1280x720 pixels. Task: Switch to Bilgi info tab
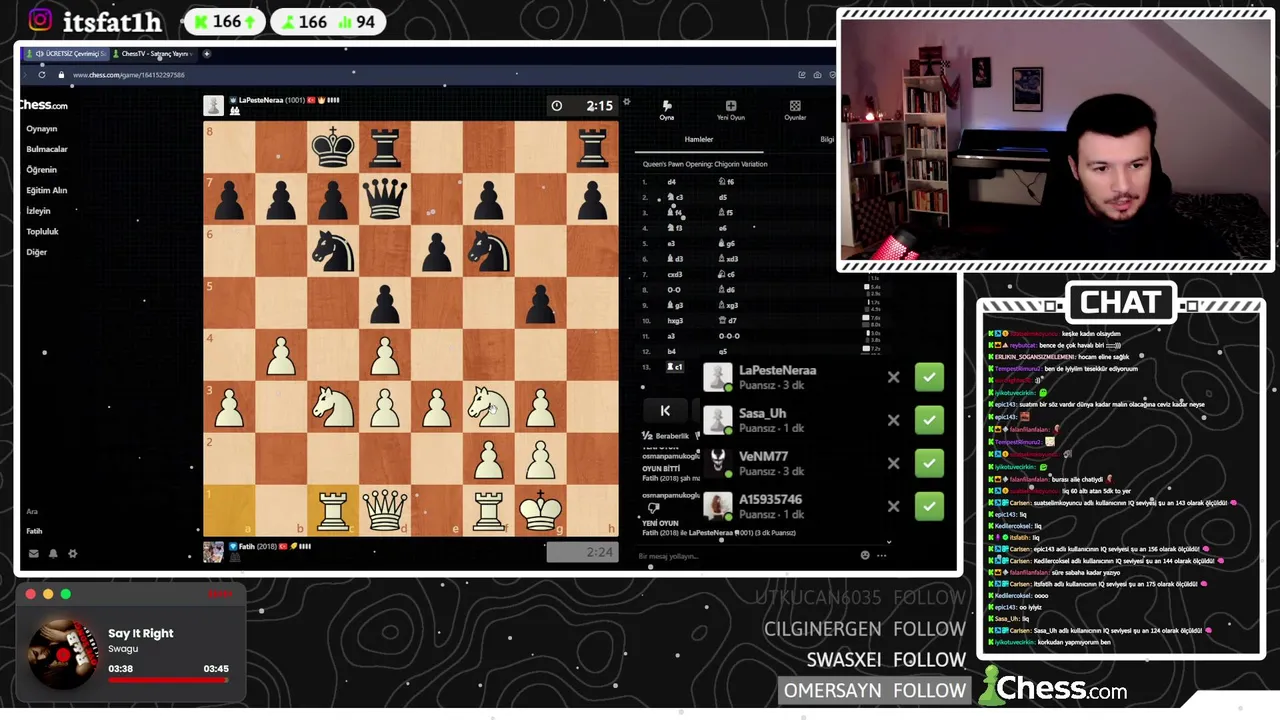point(827,140)
